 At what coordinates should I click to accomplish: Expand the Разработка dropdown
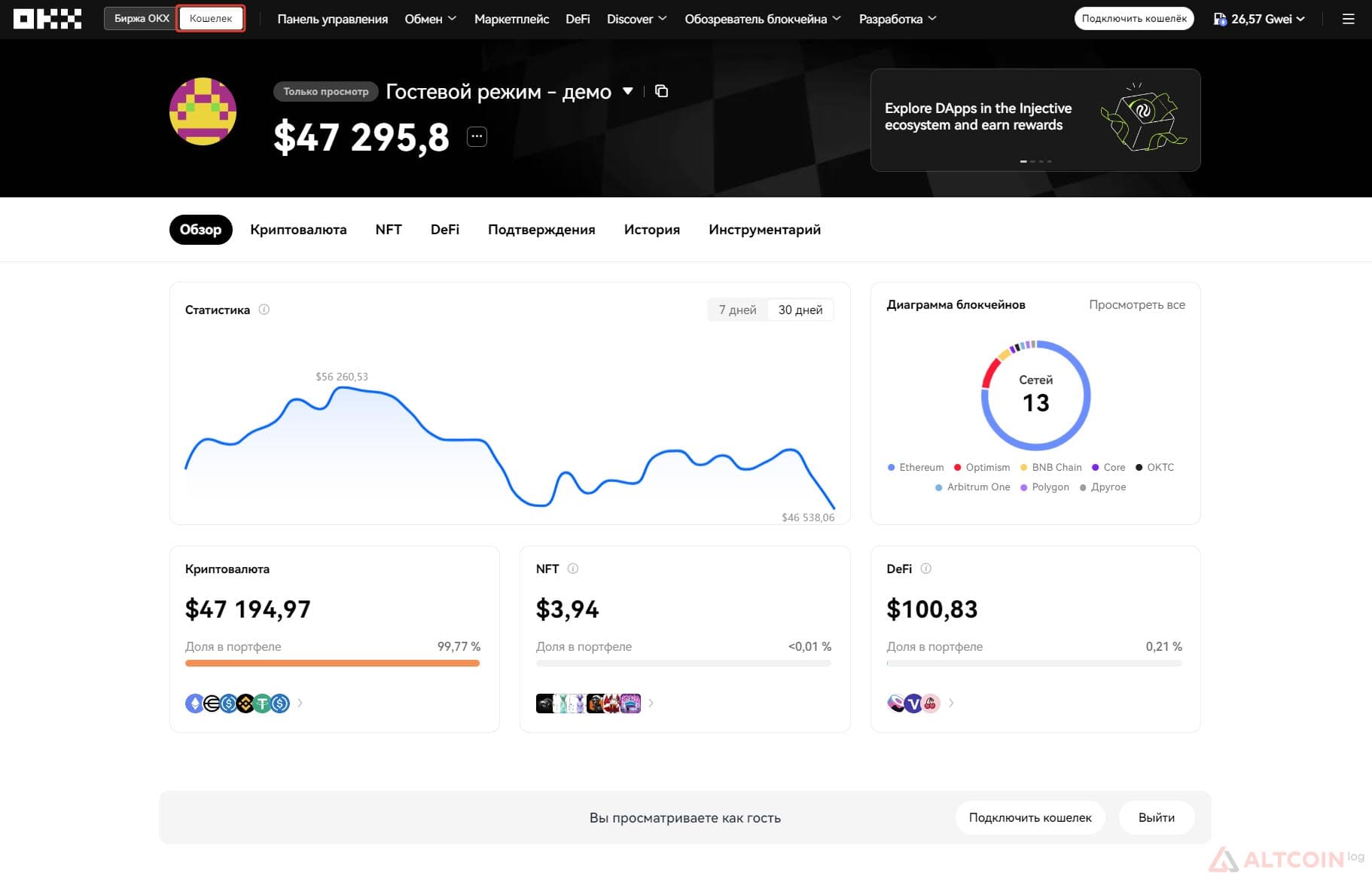[898, 19]
